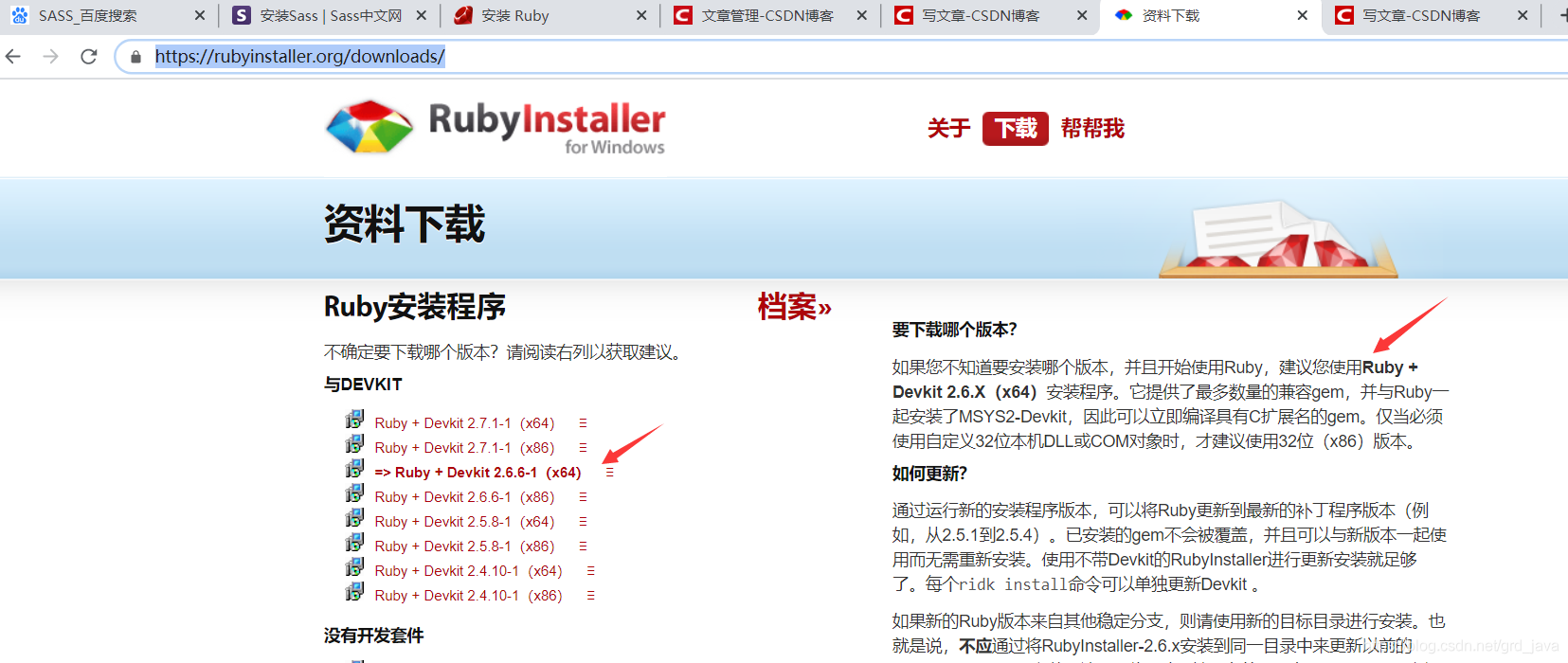Click installer icon beside Devkit 2.5.8-1 (x86)
This screenshot has width=1568, height=663.
354,543
